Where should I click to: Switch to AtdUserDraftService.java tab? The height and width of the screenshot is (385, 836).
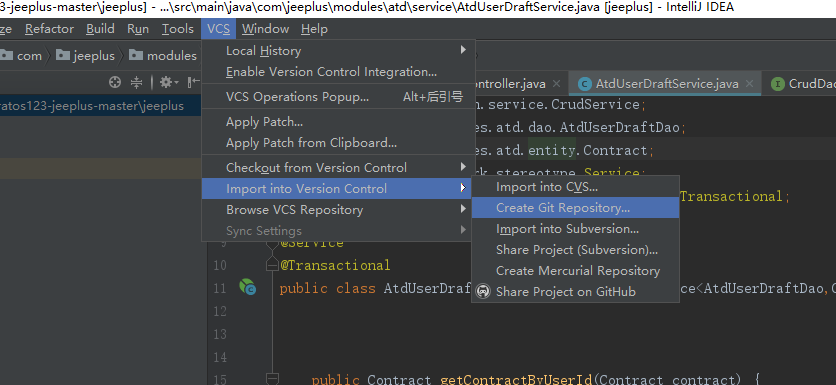[x=666, y=84]
